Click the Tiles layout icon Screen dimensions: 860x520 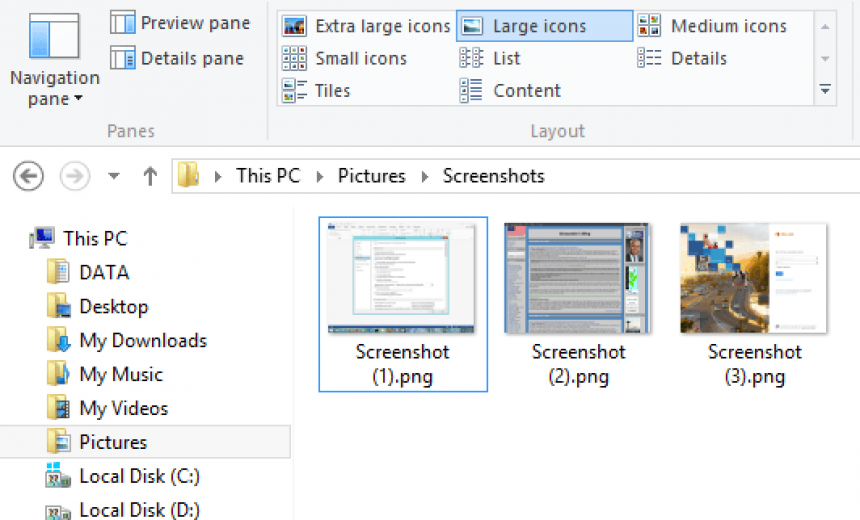pos(294,91)
